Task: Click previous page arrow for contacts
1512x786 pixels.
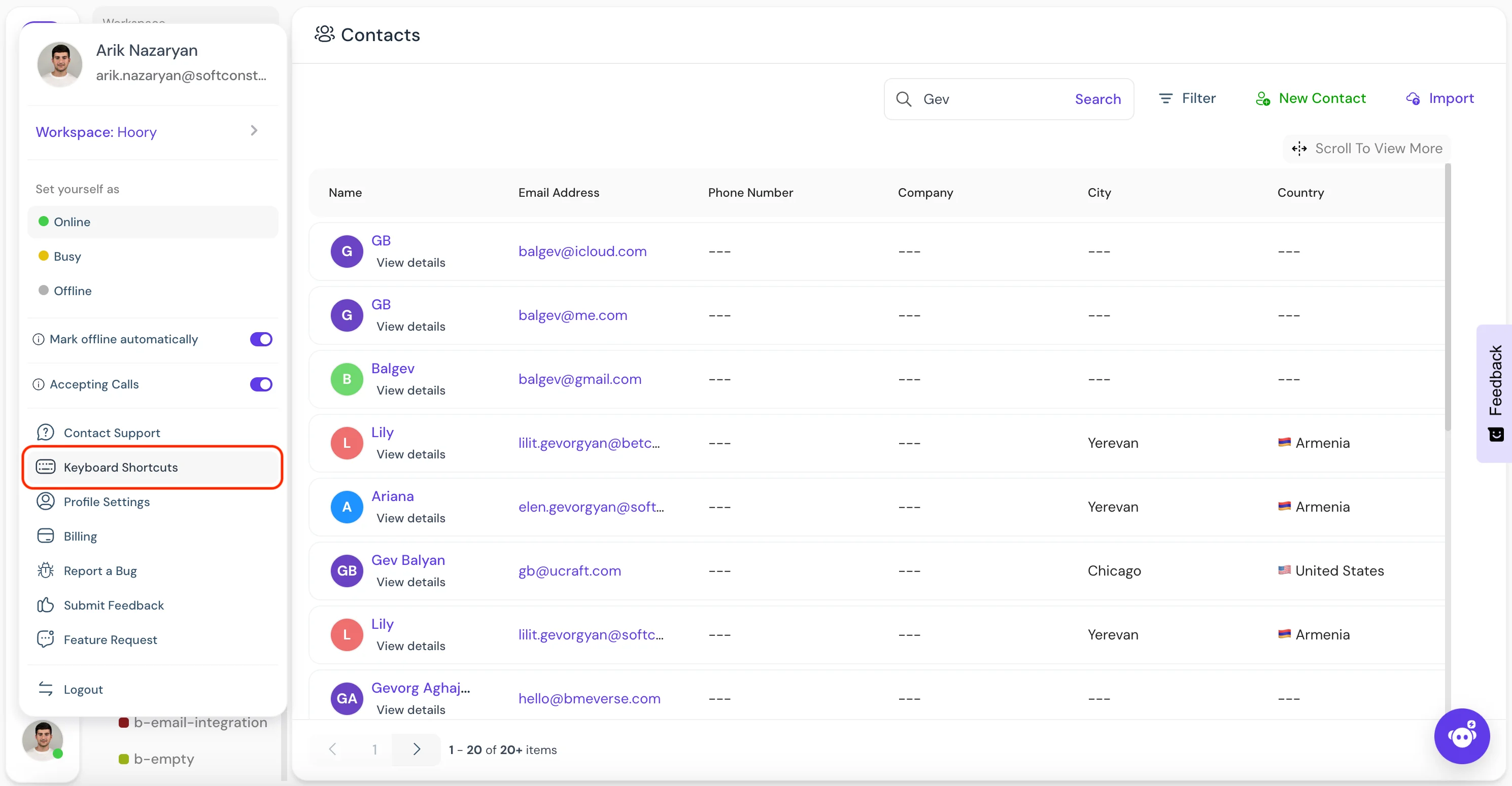Action: coord(333,749)
